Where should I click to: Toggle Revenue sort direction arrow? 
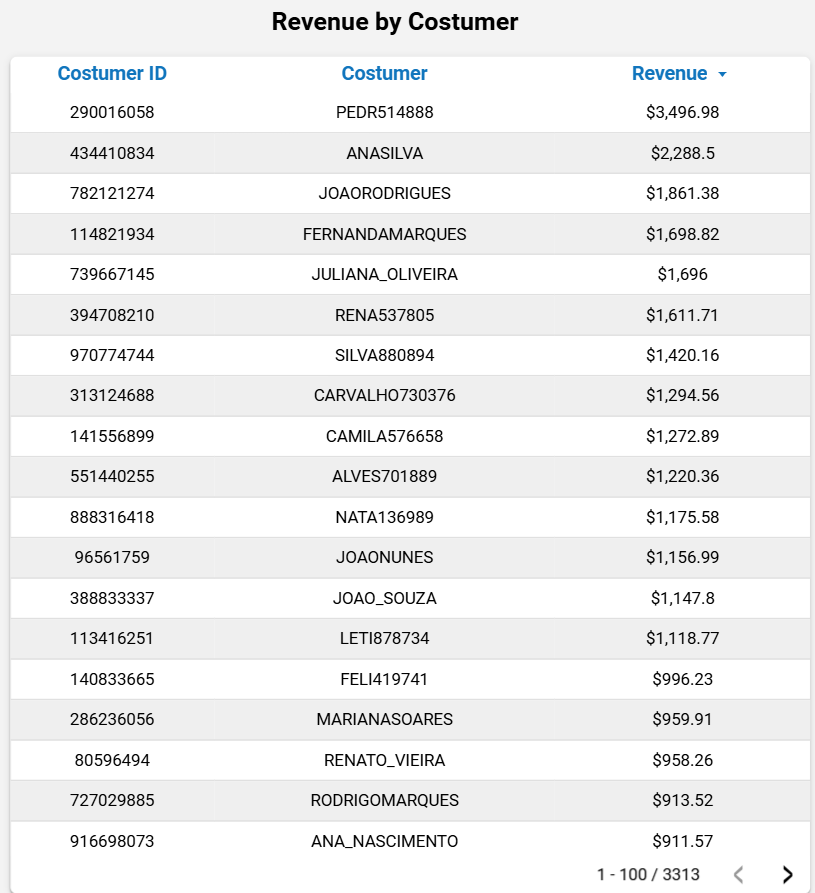[722, 74]
